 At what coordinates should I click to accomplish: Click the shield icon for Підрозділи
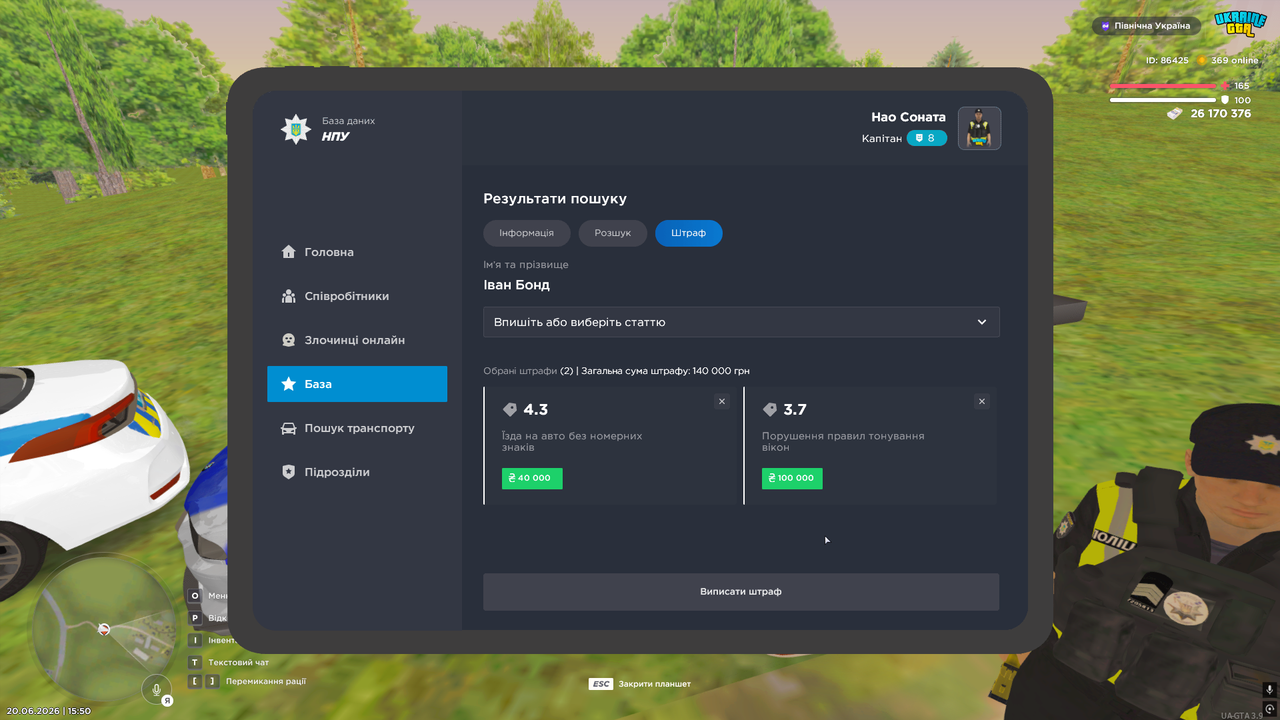coord(288,472)
